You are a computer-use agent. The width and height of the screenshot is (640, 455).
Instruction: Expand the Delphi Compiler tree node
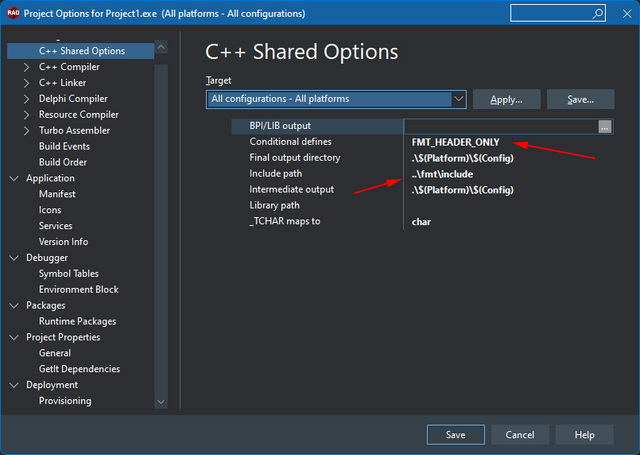[27, 99]
